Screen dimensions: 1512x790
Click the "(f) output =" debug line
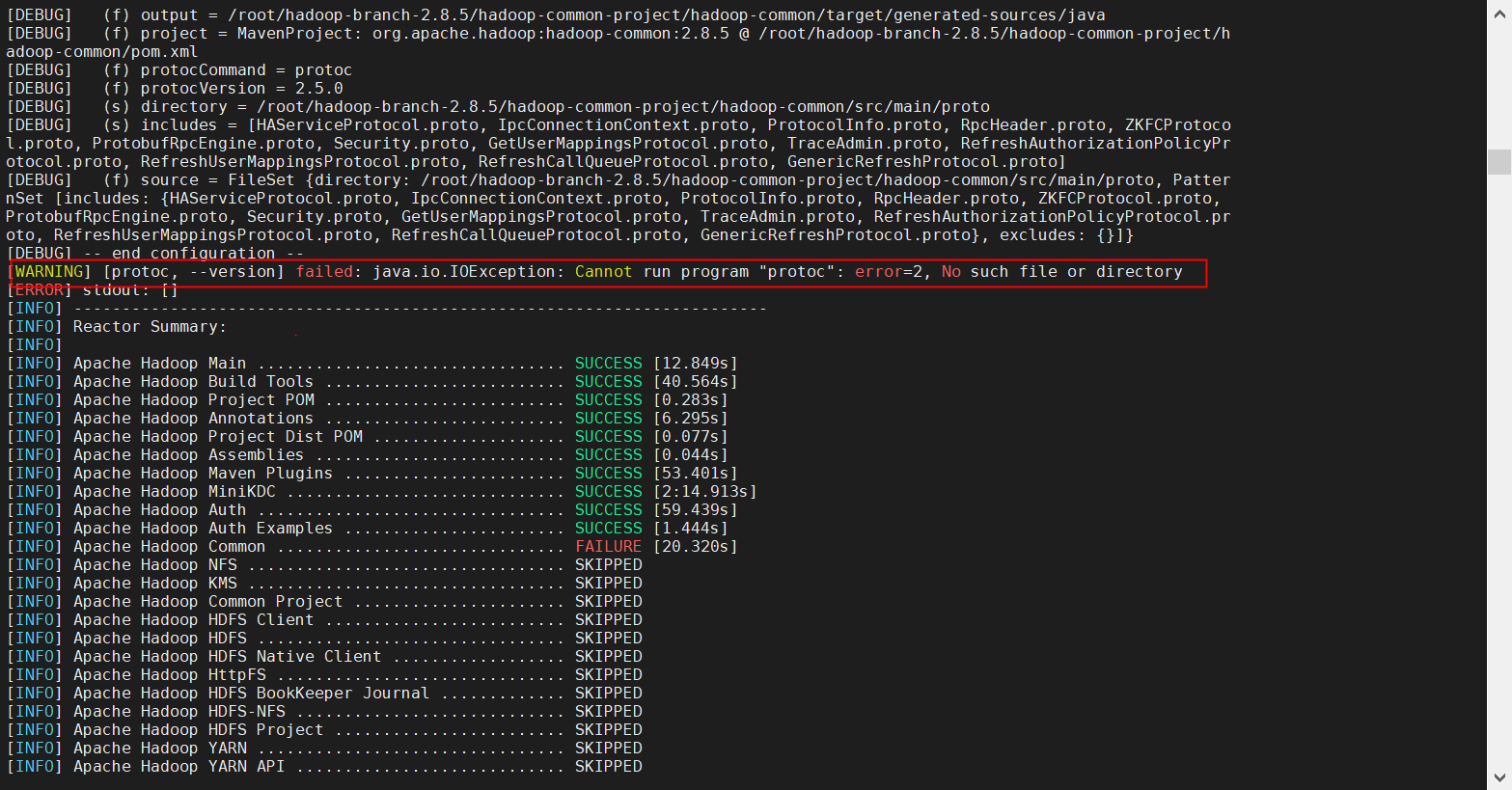[x=556, y=15]
